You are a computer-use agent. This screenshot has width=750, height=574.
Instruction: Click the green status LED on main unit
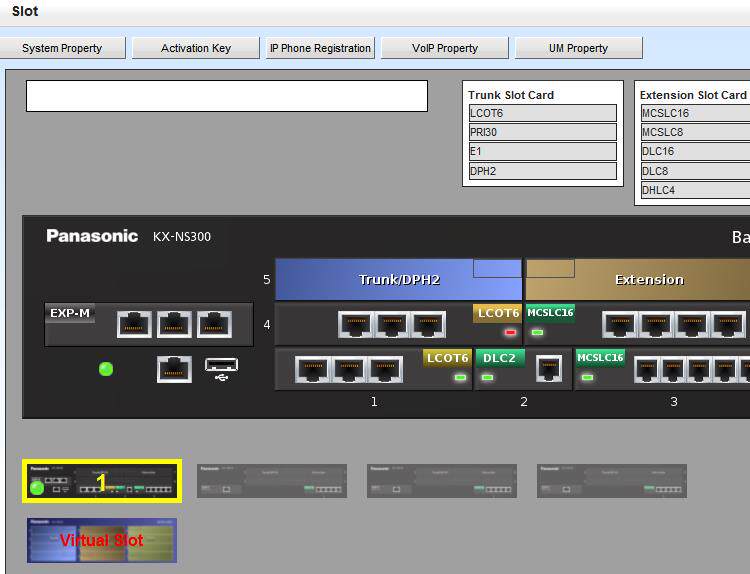106,369
